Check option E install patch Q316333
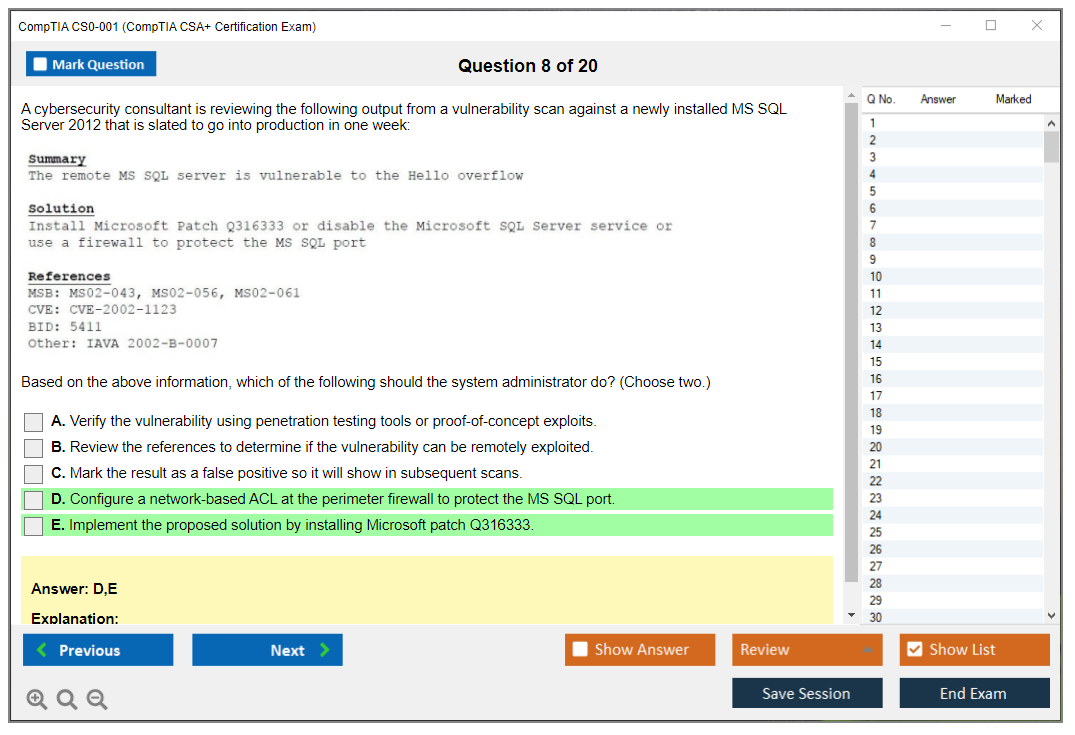 click(x=34, y=526)
